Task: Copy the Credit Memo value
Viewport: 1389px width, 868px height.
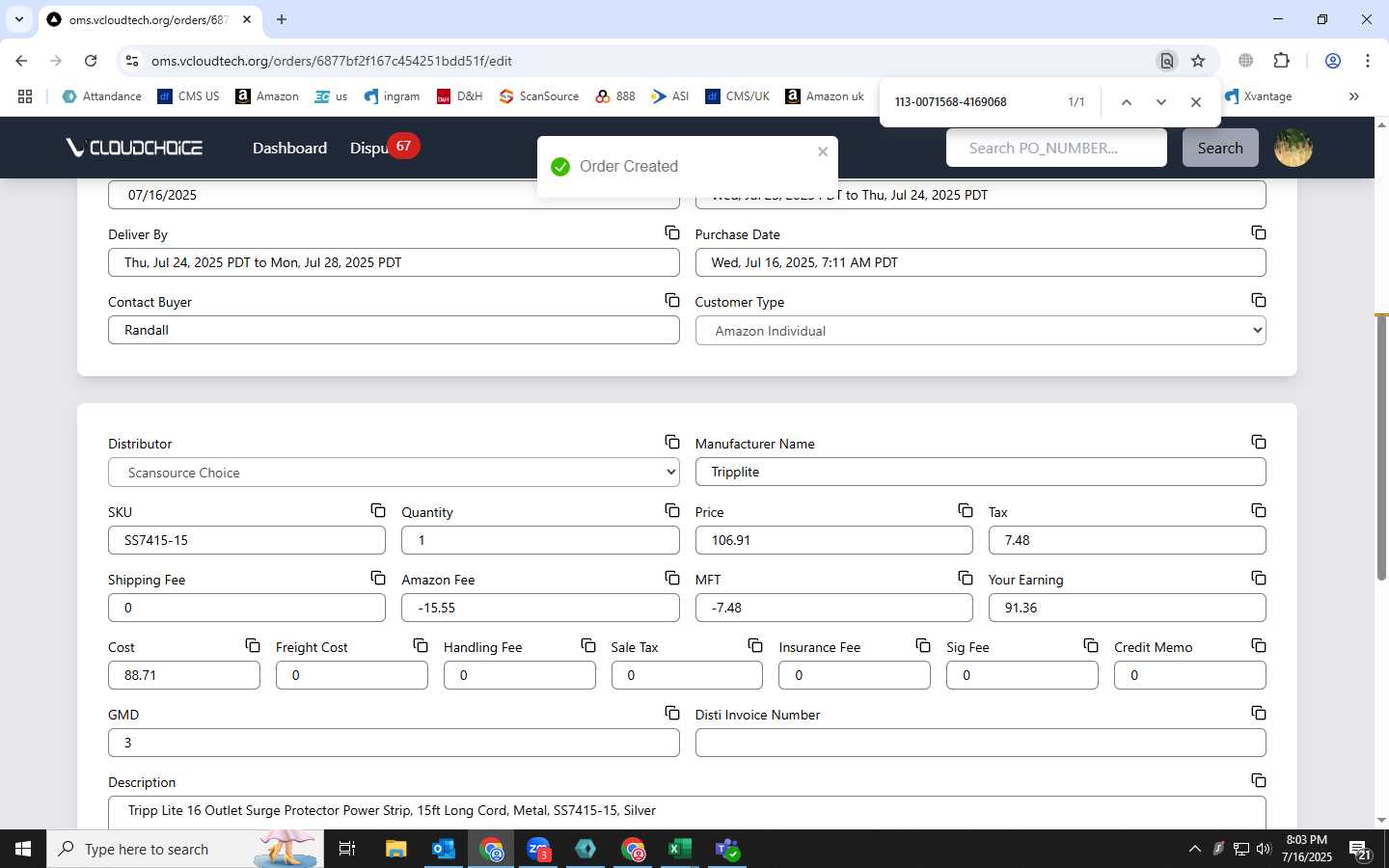Action: [x=1259, y=645]
